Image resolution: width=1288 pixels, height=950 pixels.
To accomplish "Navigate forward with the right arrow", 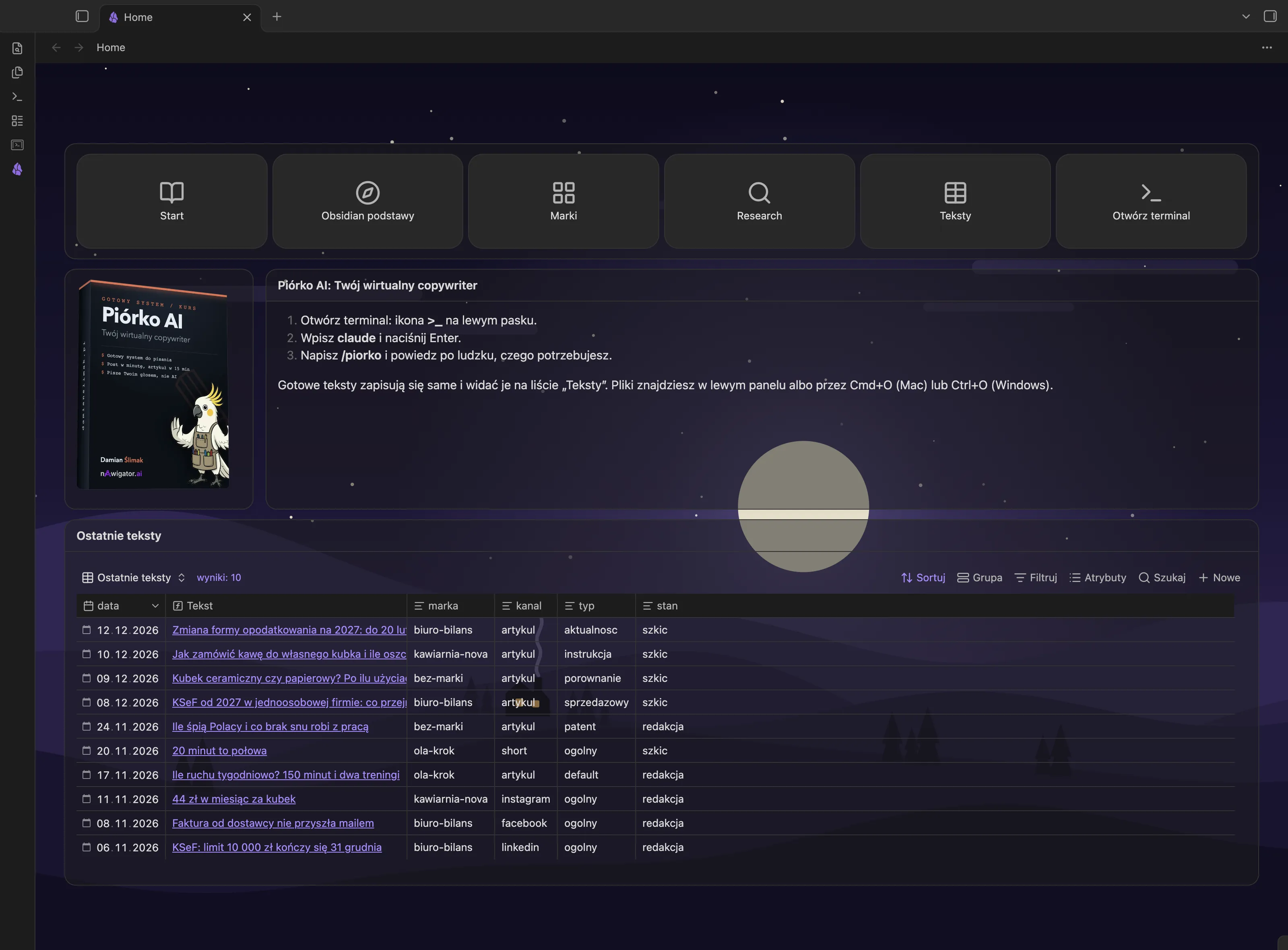I will coord(79,48).
